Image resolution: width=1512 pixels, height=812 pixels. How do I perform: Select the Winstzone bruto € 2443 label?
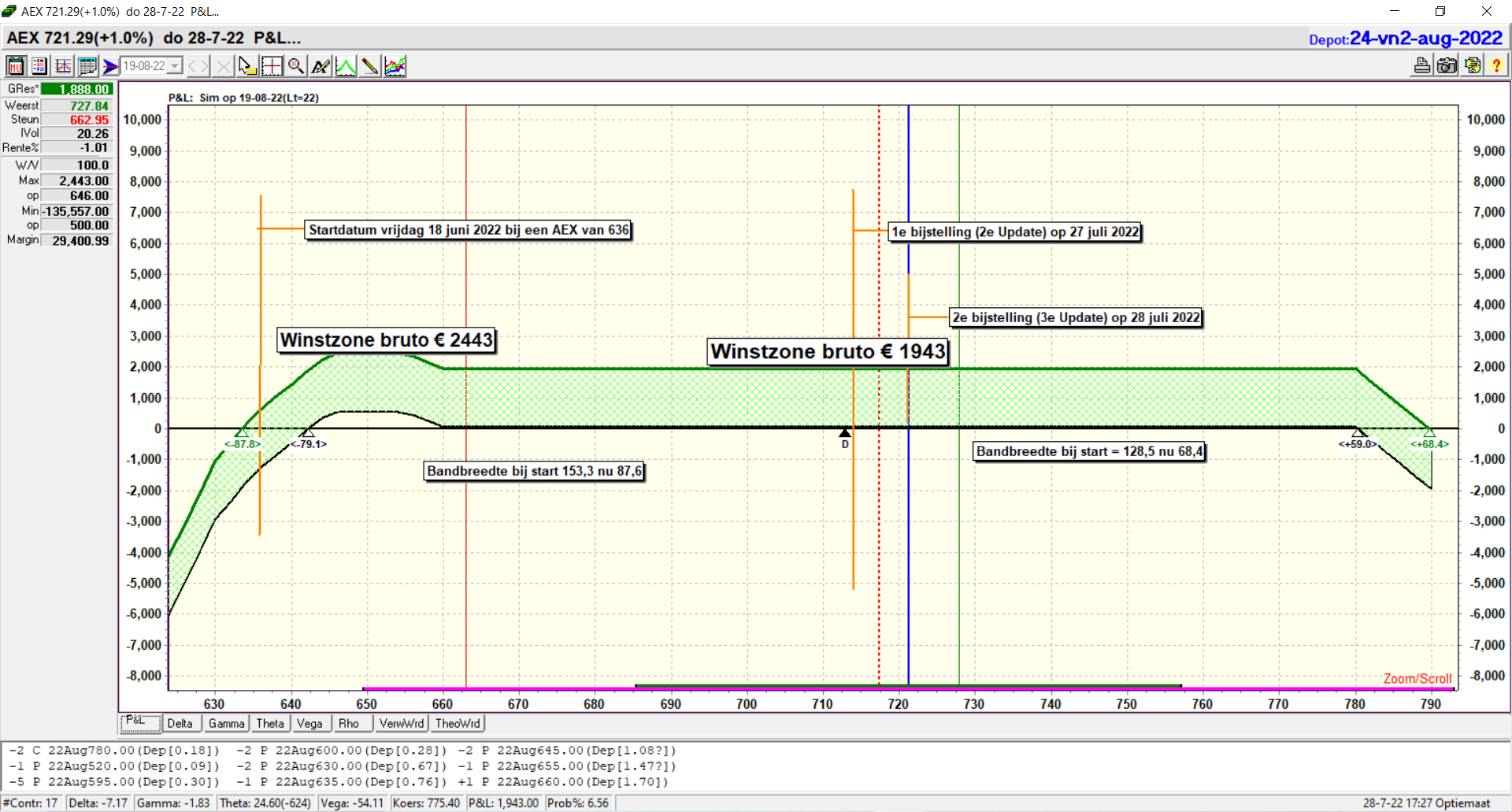coord(387,340)
